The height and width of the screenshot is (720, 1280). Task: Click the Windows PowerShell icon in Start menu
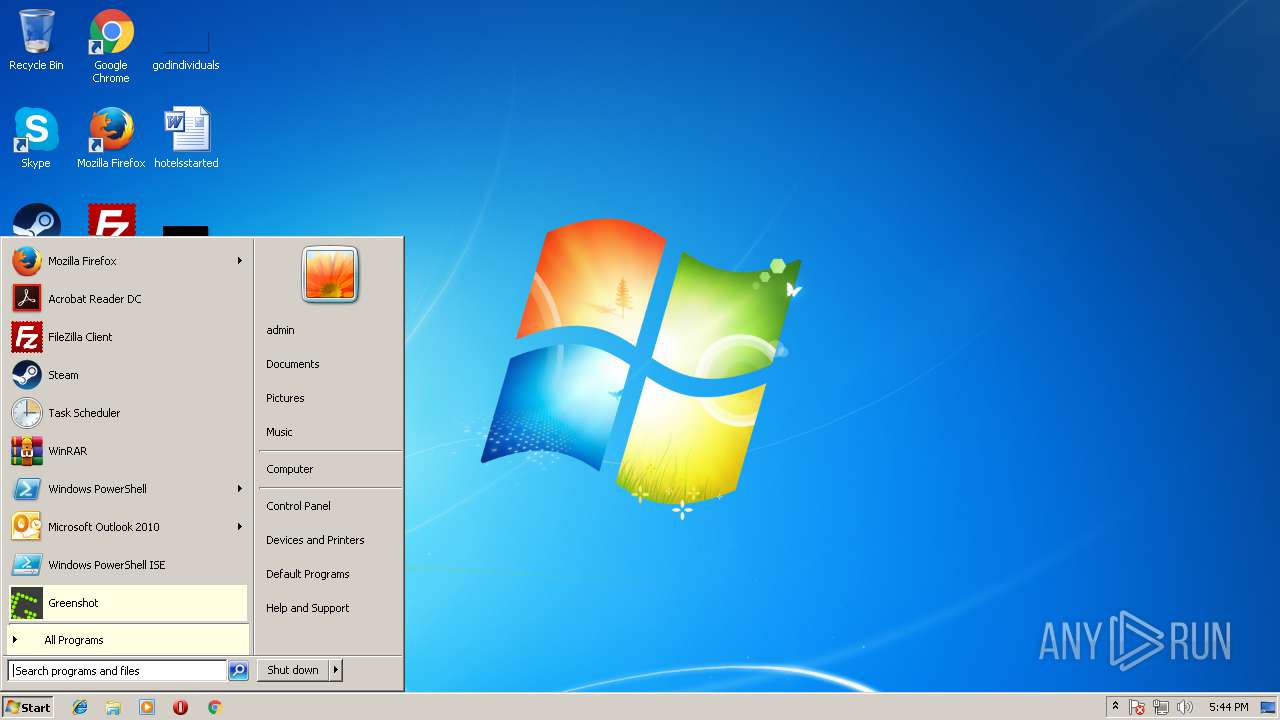(x=27, y=489)
